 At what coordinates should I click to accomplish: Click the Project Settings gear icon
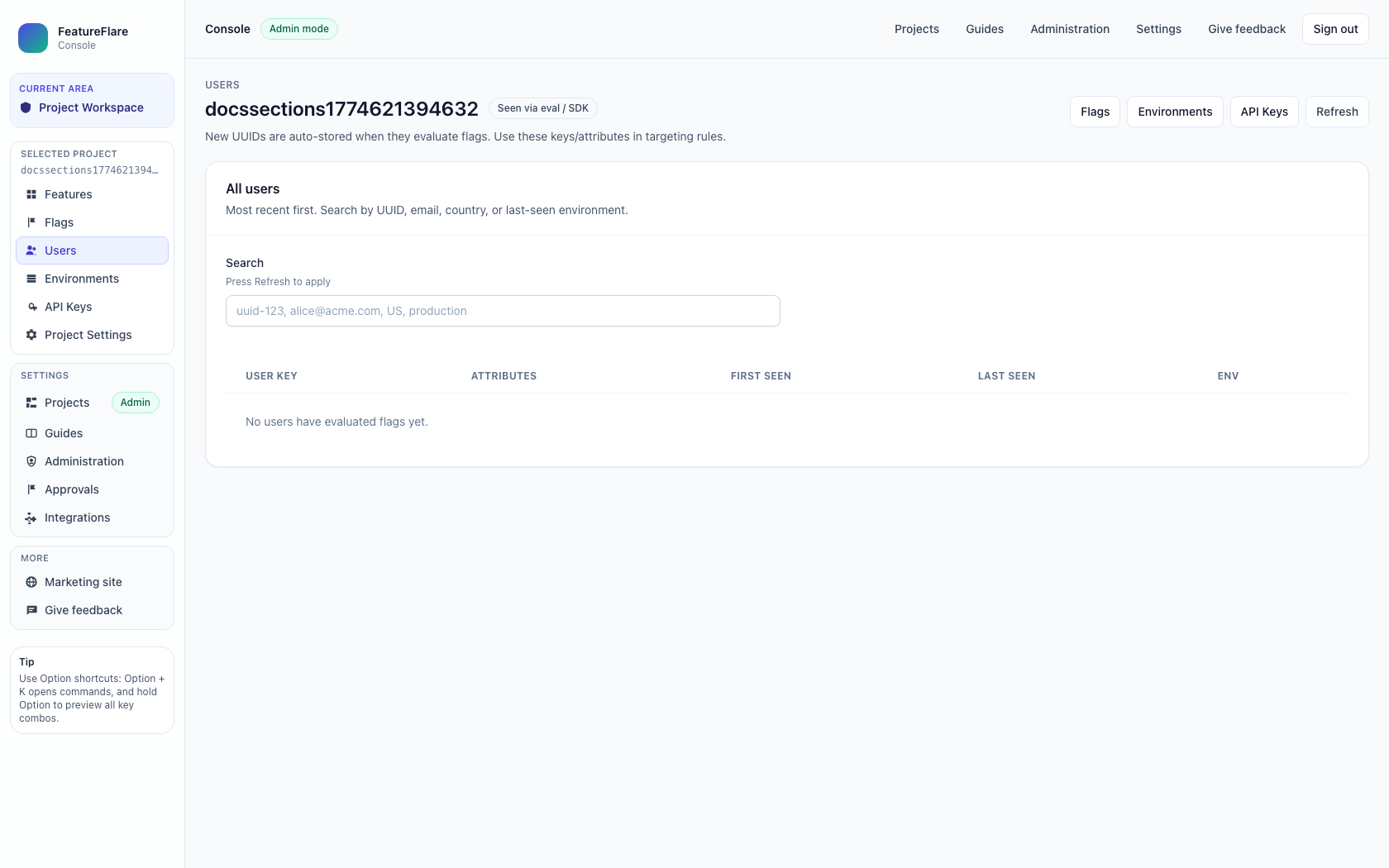[x=31, y=335]
